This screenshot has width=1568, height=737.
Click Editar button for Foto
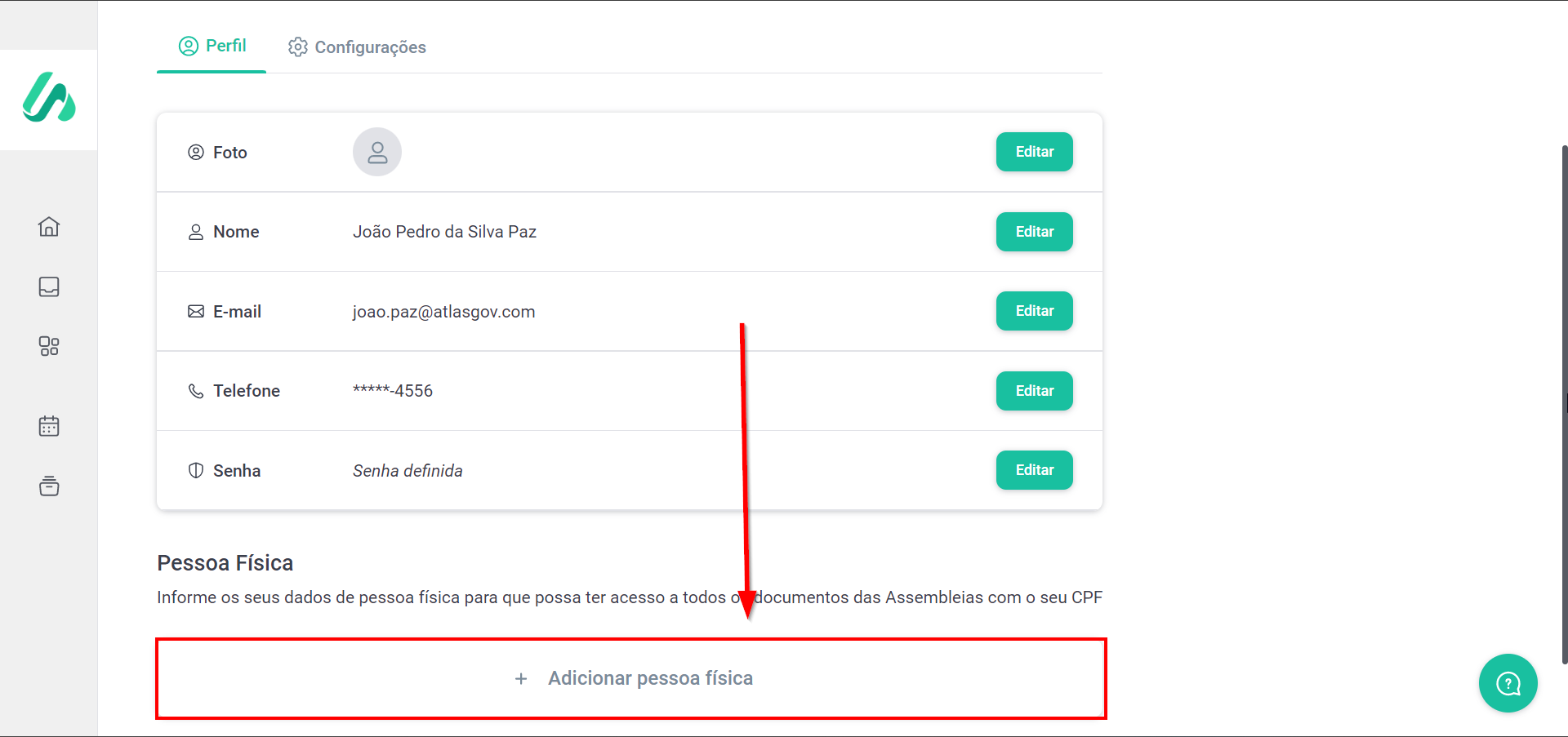tap(1034, 152)
